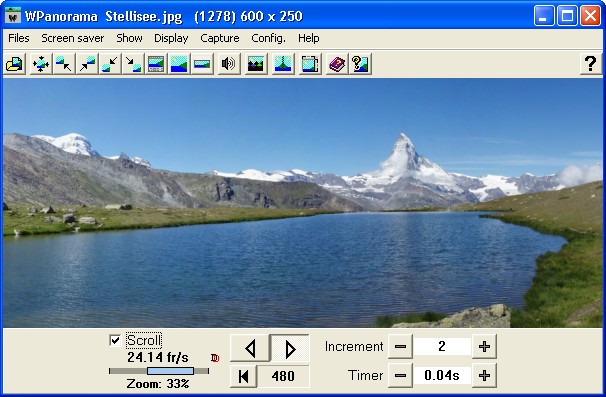
Task: Click the 24.14 fr/s frame rate text
Action: 158,358
